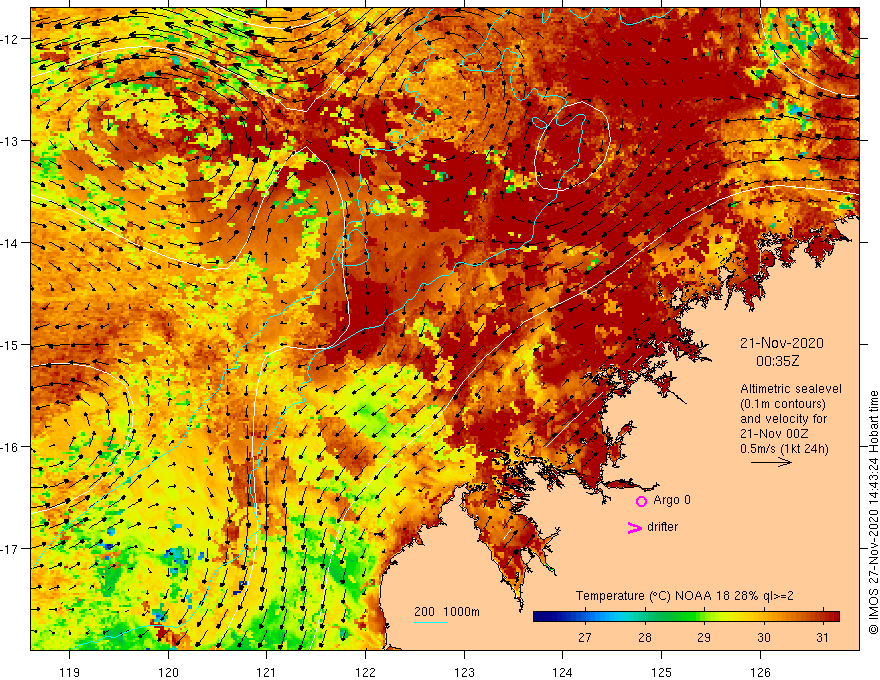Click 'Altimetric sealevel' legend text

(791, 389)
